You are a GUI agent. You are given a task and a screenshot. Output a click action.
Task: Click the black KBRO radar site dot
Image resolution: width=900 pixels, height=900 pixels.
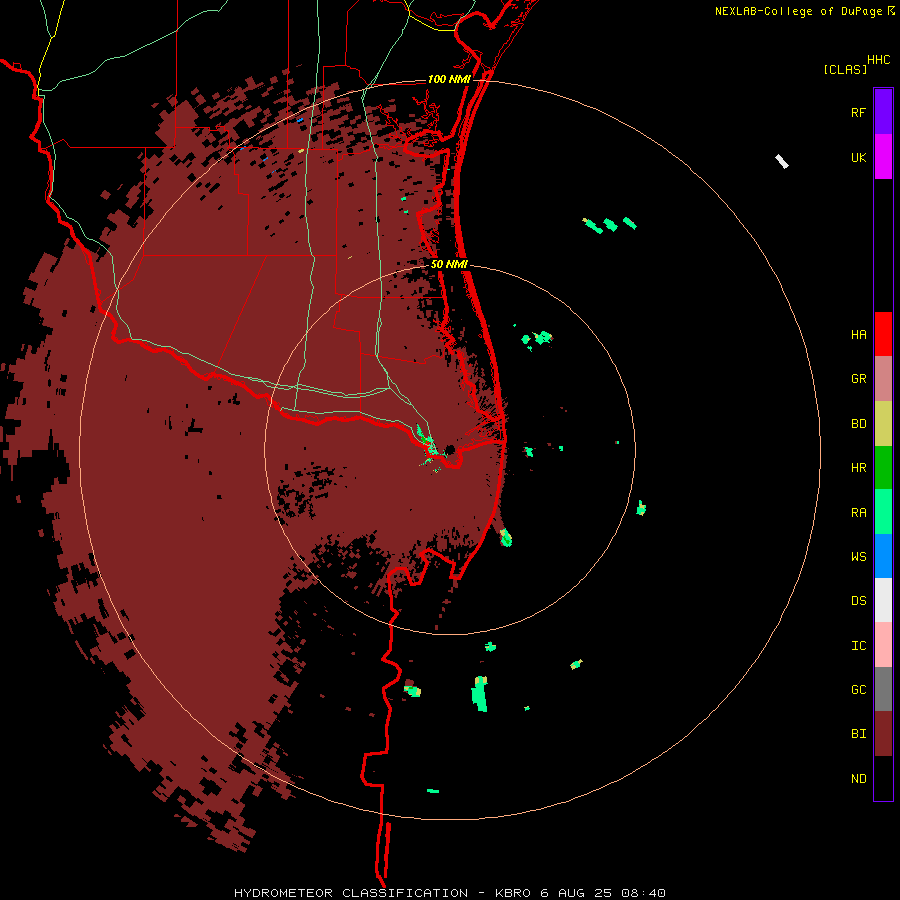[450, 449]
